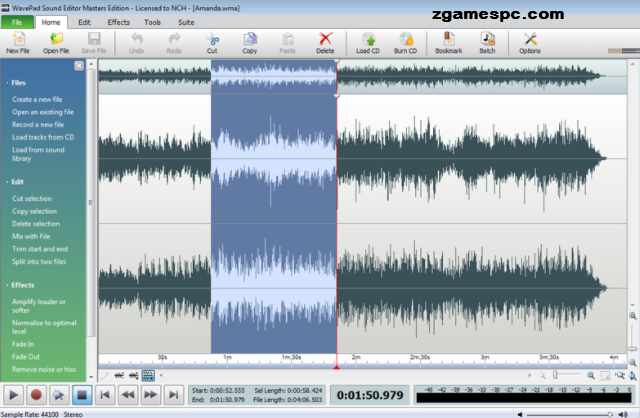The image size is (640, 418).
Task: Switch to the Edit tab
Action: tap(84, 22)
